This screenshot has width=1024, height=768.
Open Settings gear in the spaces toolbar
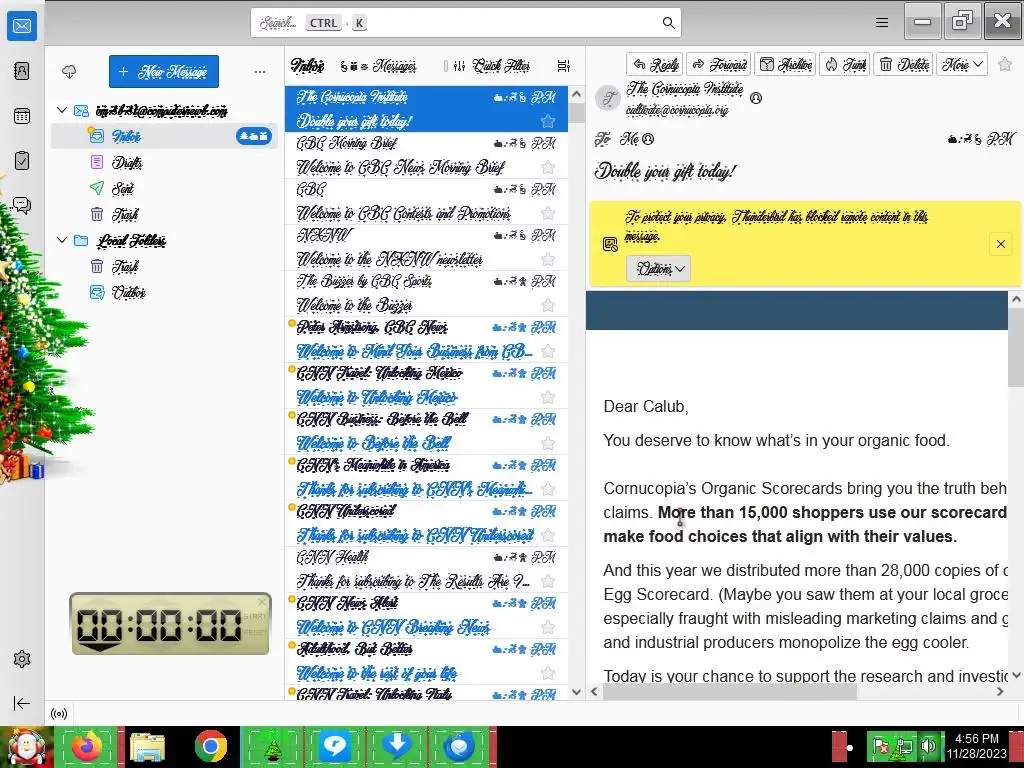[22, 659]
